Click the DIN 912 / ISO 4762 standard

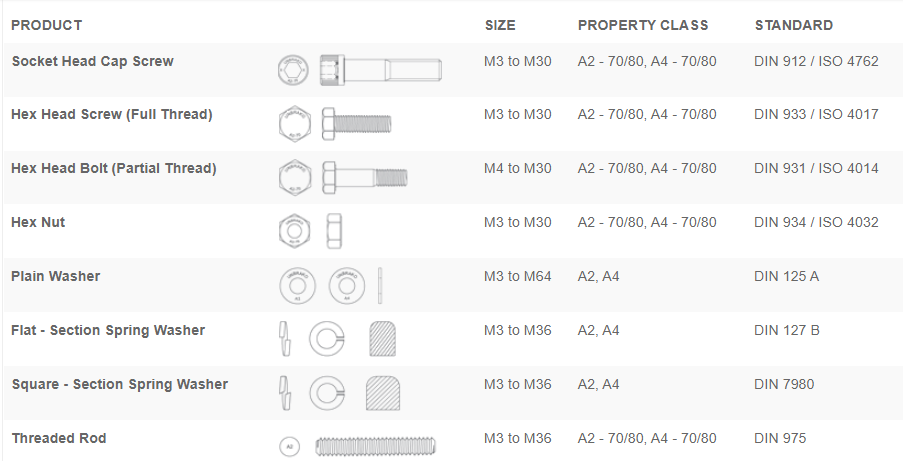(x=816, y=61)
